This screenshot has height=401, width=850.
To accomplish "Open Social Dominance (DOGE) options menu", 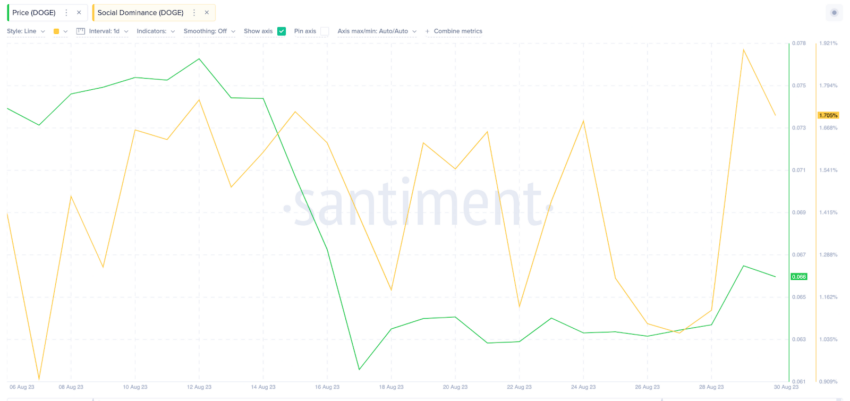I will click(x=194, y=12).
